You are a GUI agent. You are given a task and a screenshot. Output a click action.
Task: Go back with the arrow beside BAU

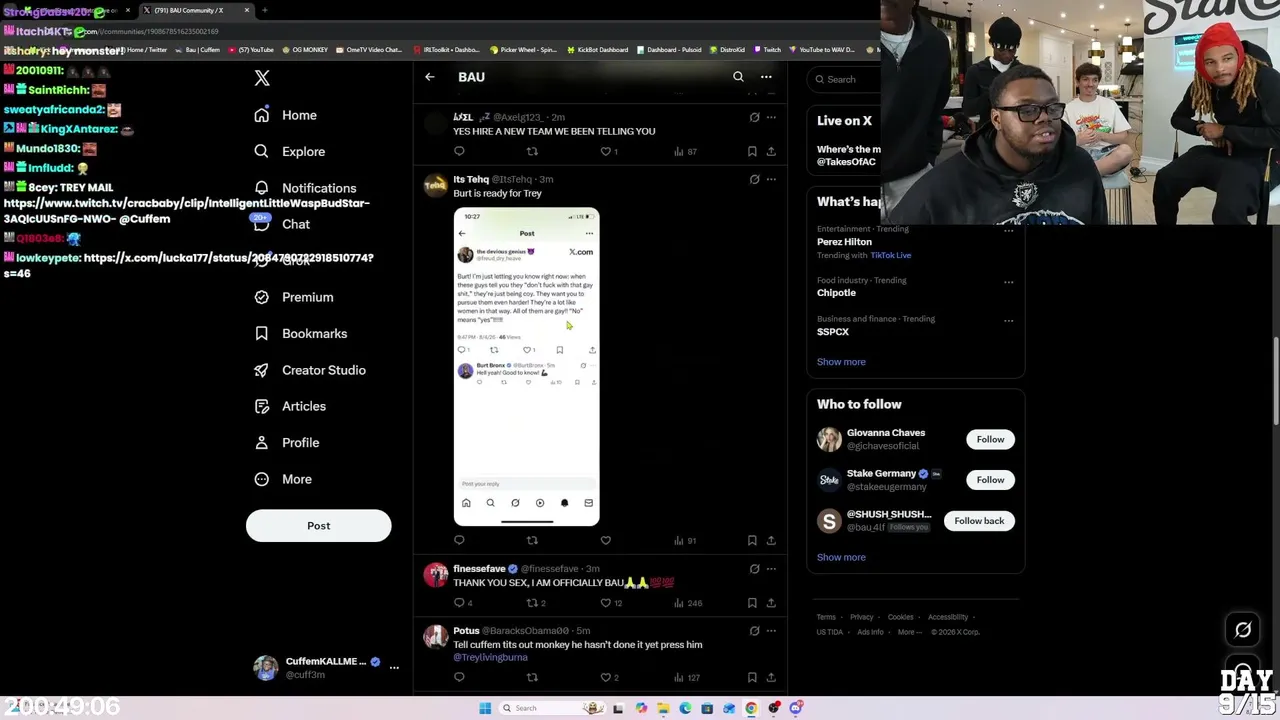click(x=430, y=77)
